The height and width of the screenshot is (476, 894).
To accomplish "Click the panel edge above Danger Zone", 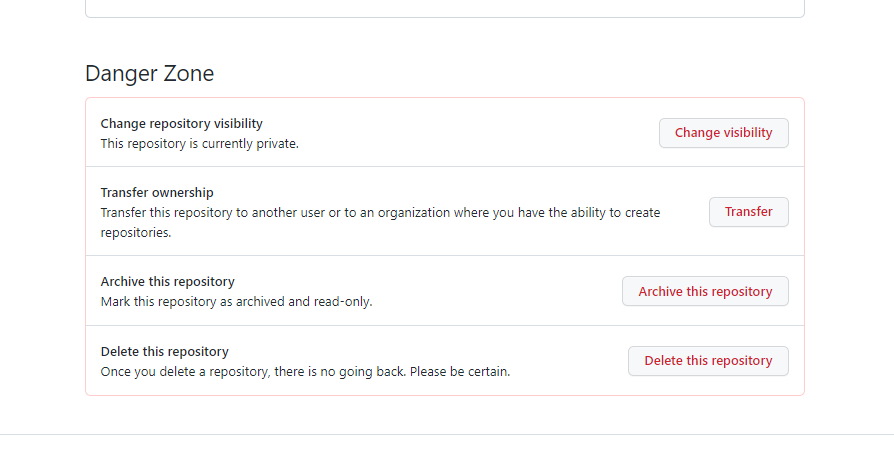I will (444, 17).
